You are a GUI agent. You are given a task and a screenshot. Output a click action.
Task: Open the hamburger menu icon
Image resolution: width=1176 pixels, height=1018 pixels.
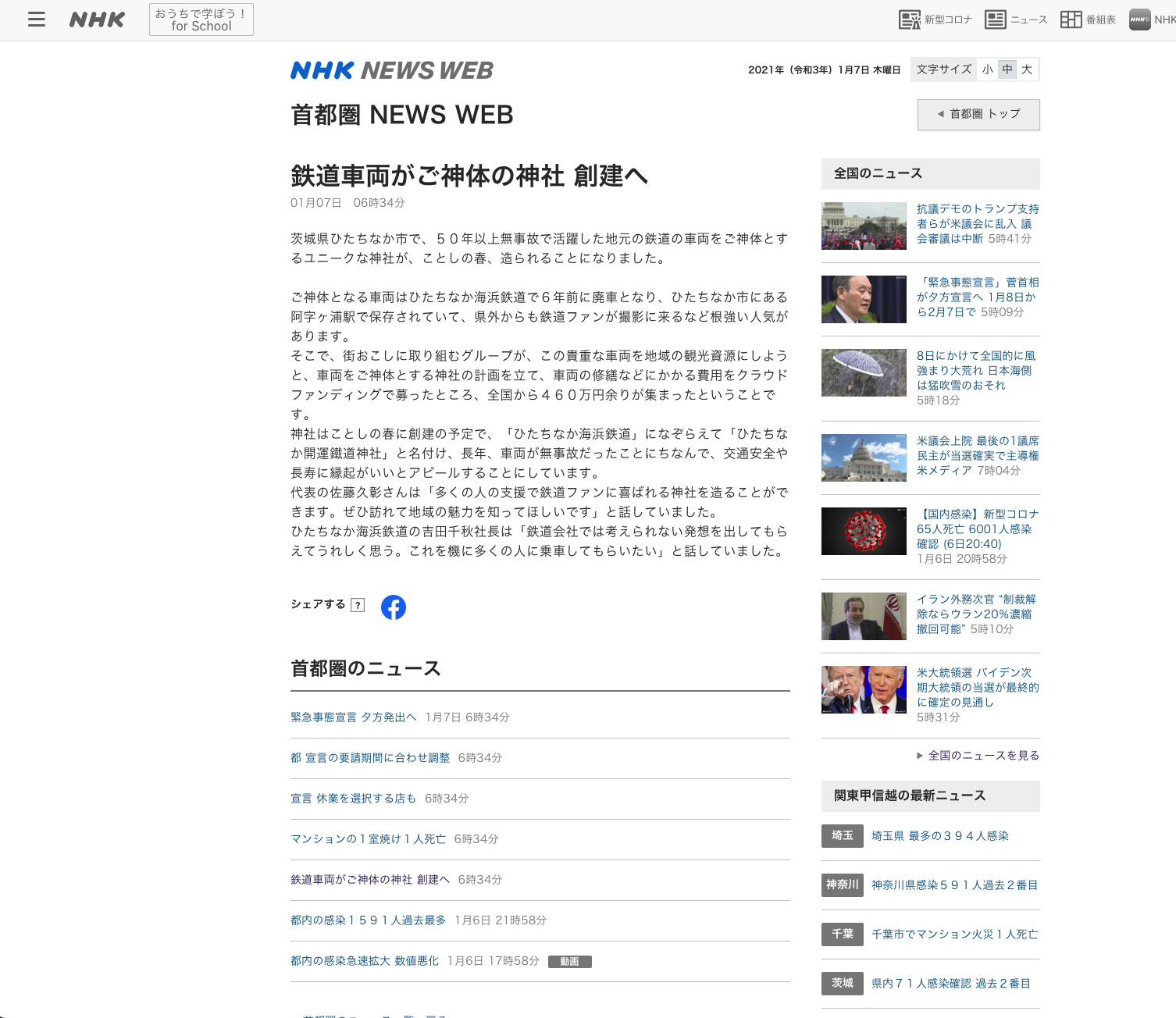point(37,20)
